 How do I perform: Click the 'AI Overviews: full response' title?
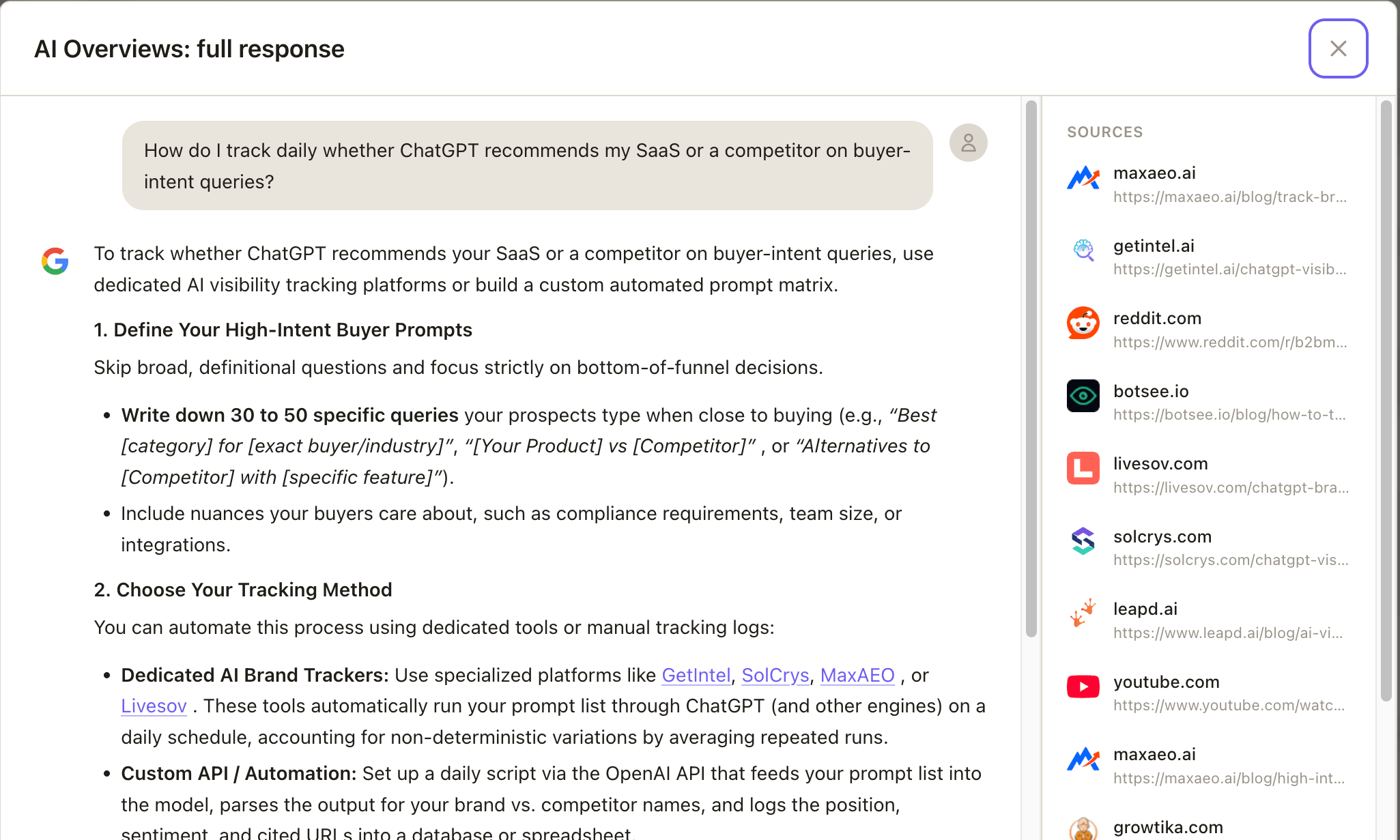point(189,49)
